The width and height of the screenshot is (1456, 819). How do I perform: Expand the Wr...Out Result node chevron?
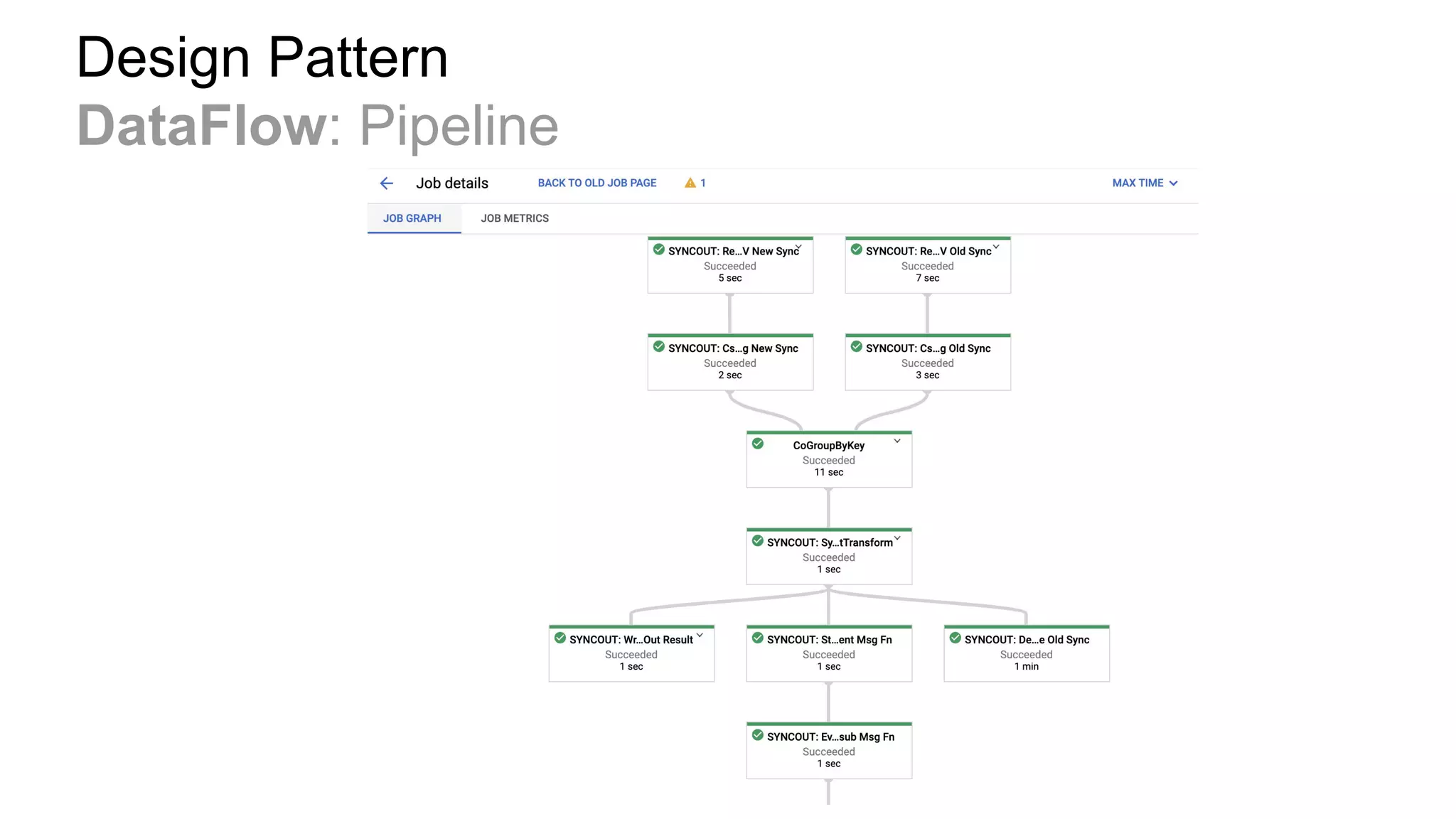(700, 636)
